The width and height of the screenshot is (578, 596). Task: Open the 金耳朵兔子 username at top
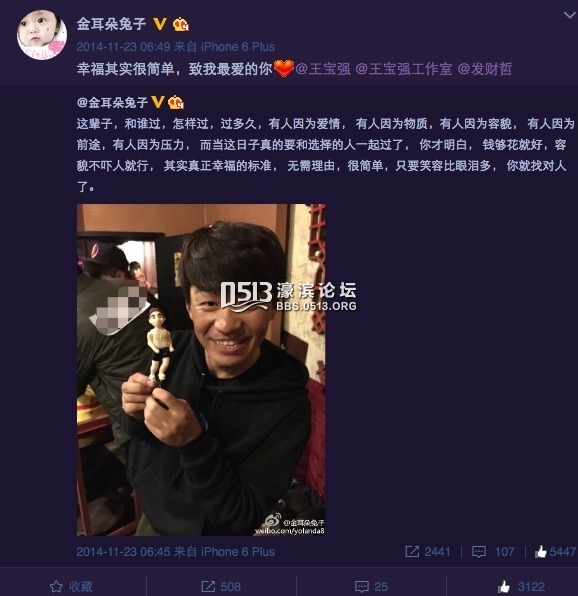tap(111, 24)
